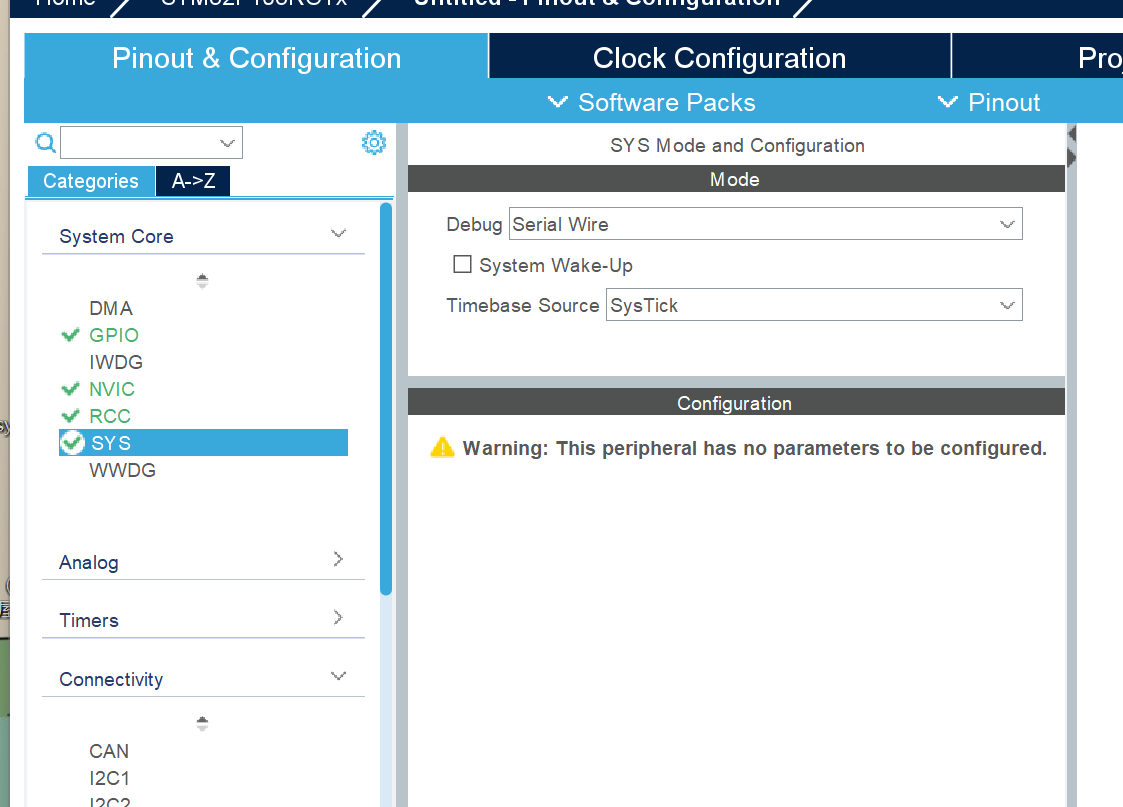Open the Pinout menu
The height and width of the screenshot is (807, 1123).
point(989,102)
